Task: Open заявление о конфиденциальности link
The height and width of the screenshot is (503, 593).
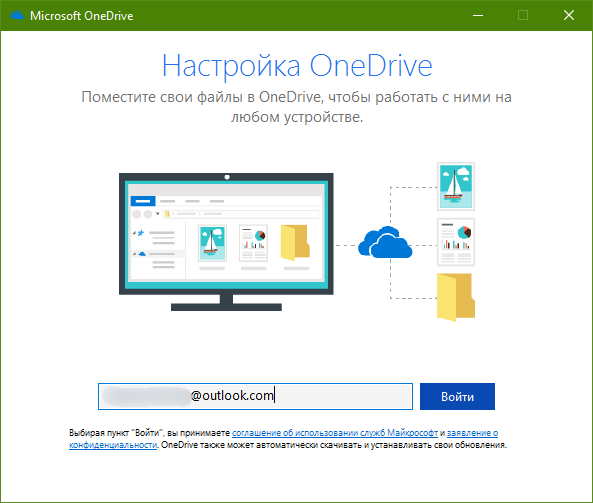Action: pyautogui.click(x=472, y=433)
